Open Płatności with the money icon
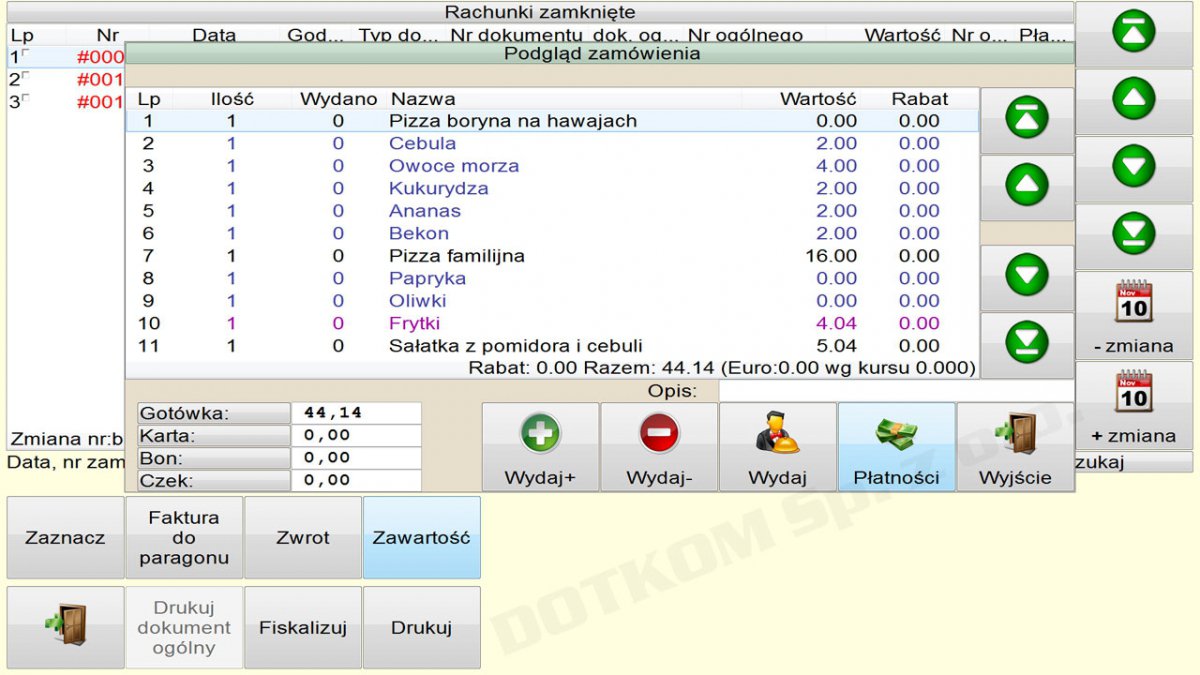Viewport: 1200px width, 675px height. pyautogui.click(x=896, y=434)
